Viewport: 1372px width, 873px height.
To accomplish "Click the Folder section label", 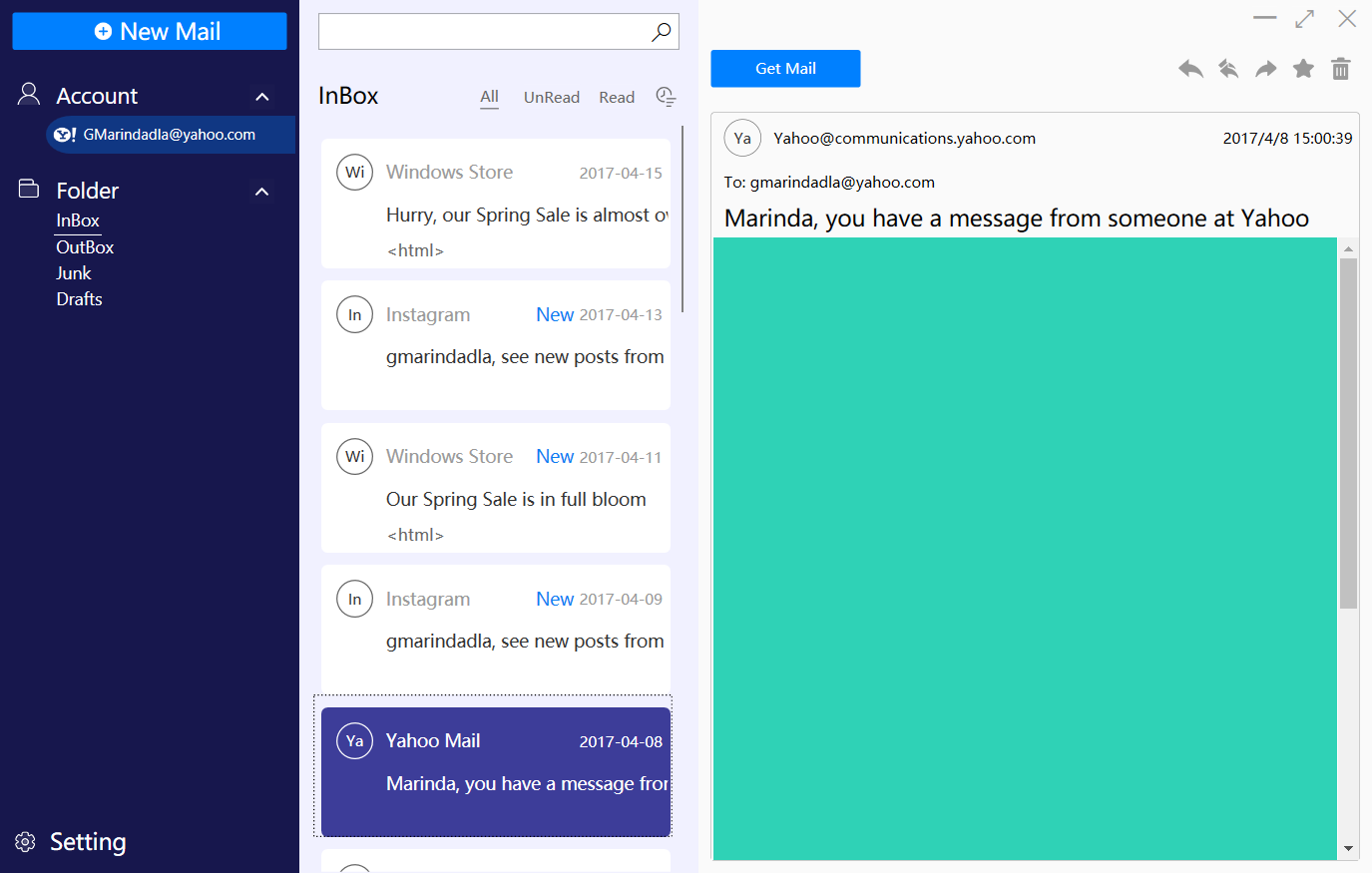I will 87,191.
